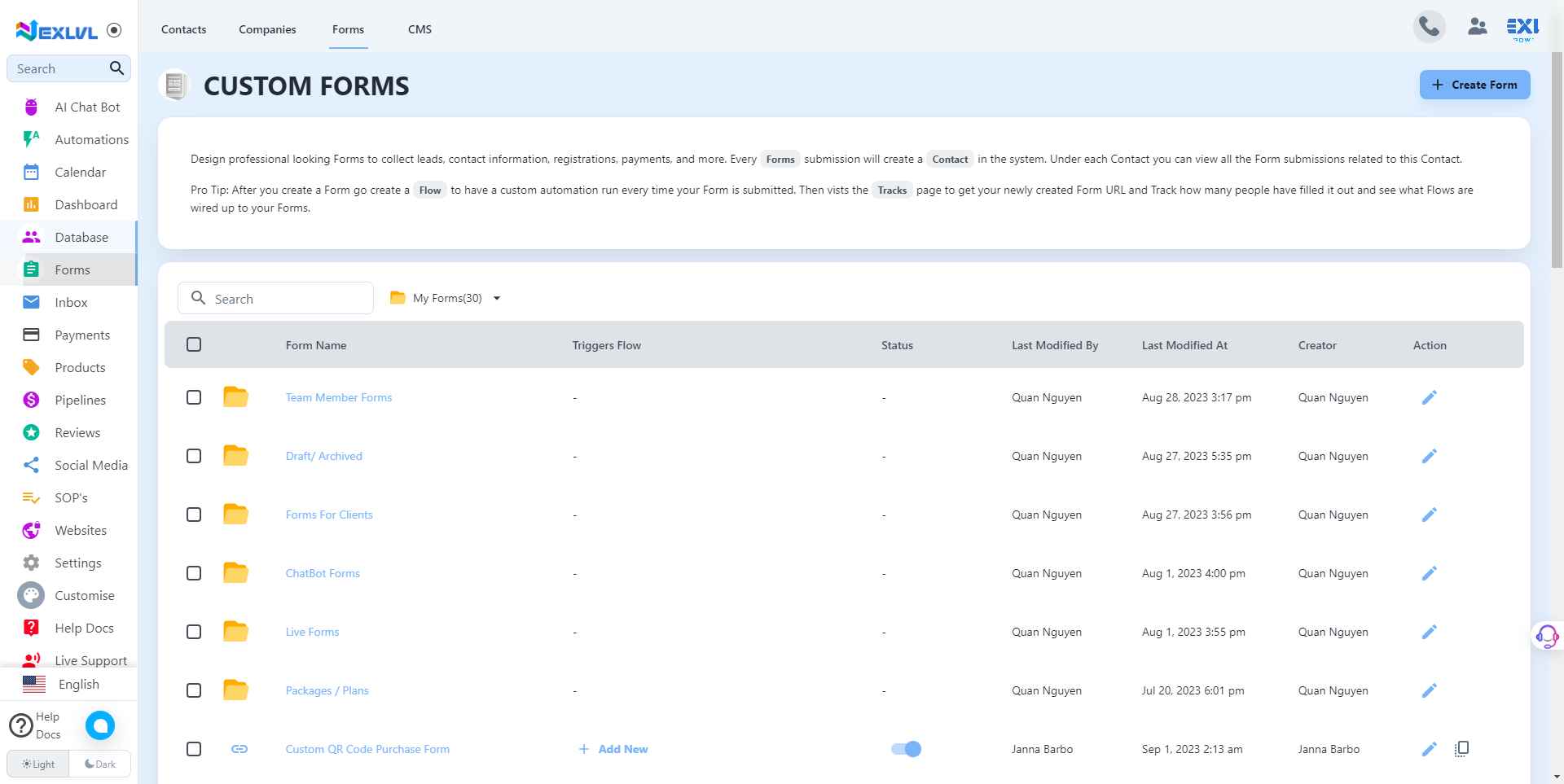Screen dimensions: 1564x784
Task: Click the NEXLVL logo
Action: [57, 31]
